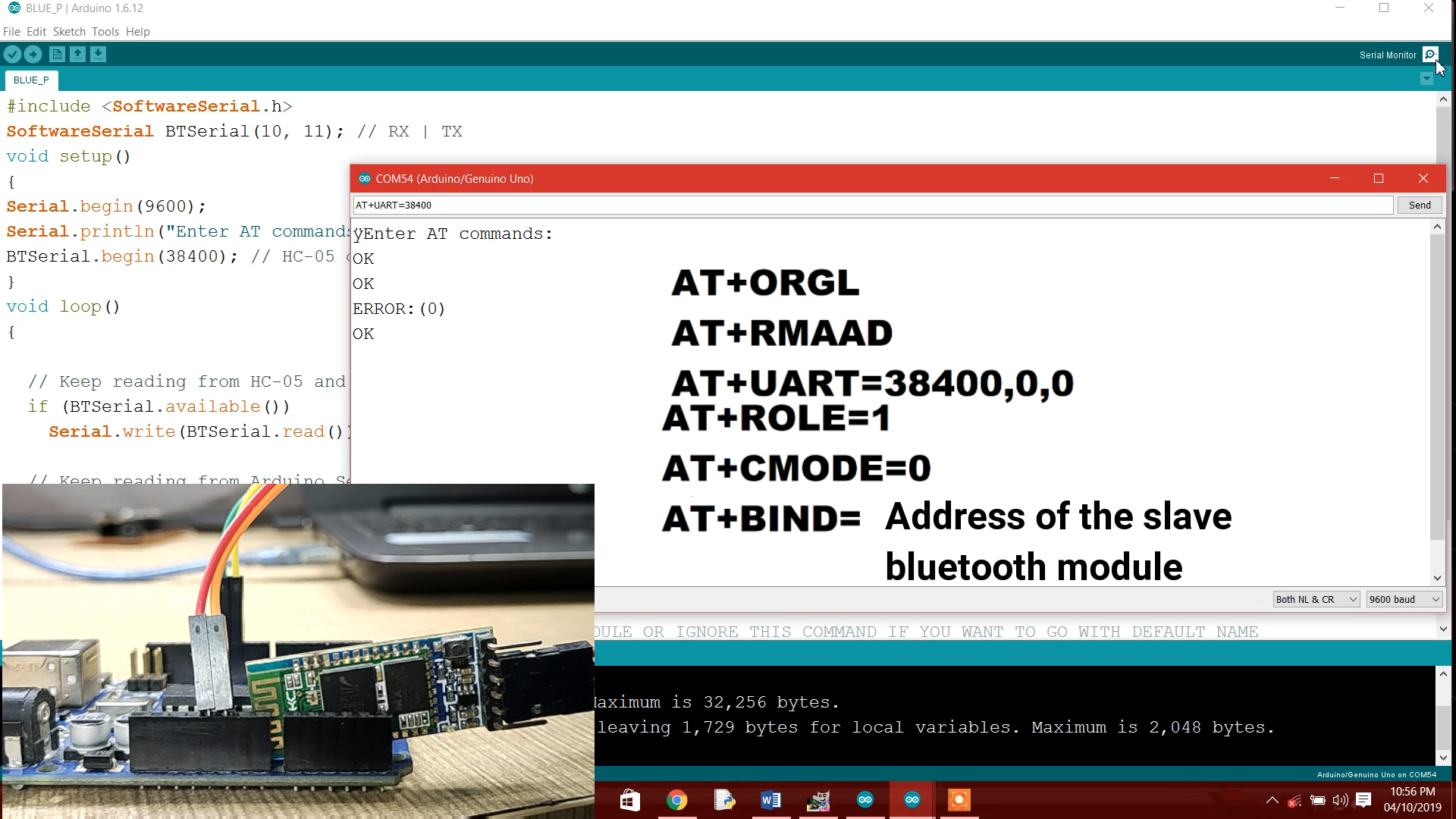The height and width of the screenshot is (819, 1456).
Task: Click the Upload arrow icon
Action: pos(33,54)
